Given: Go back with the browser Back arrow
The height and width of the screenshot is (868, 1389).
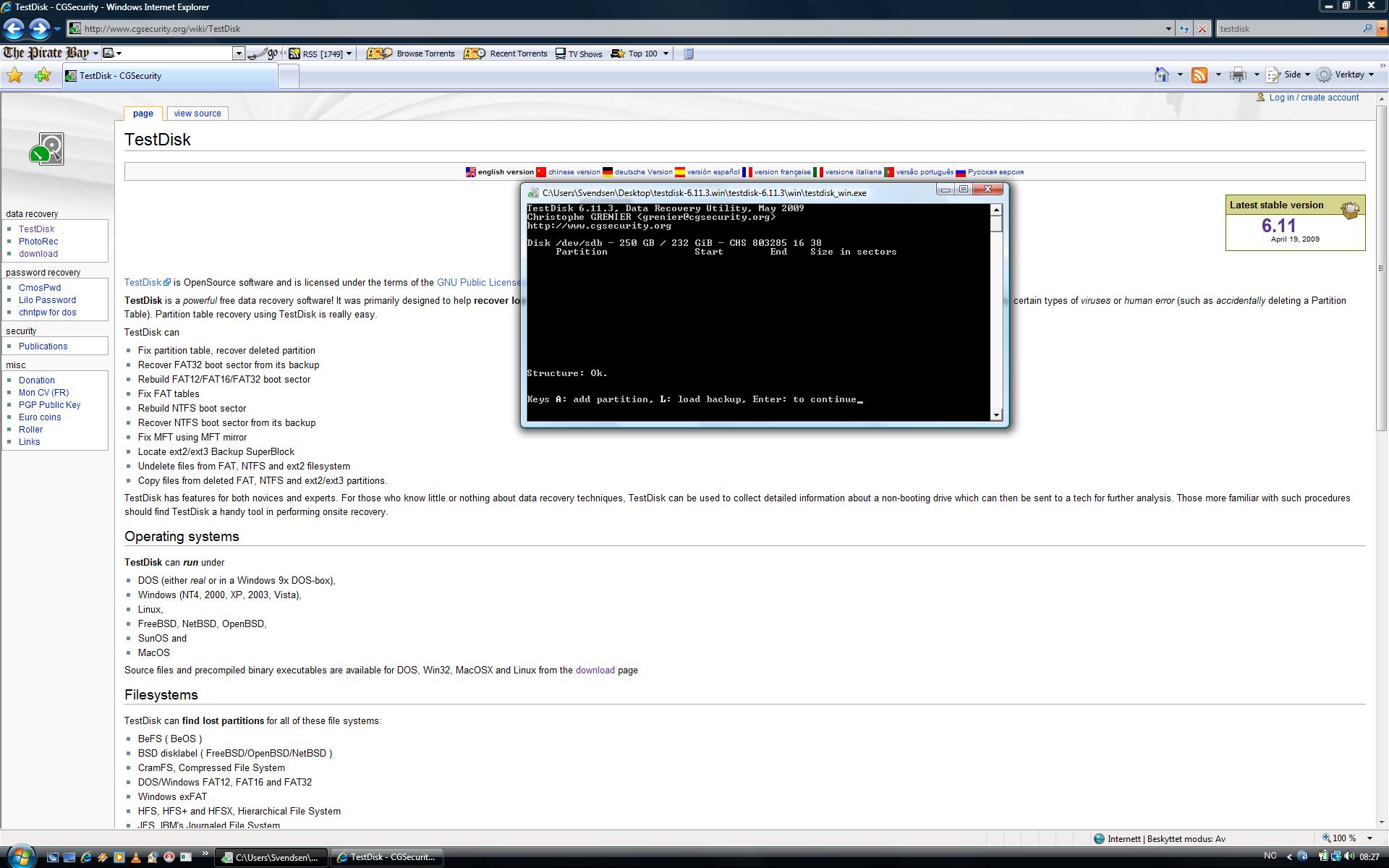Looking at the screenshot, I should pyautogui.click(x=14, y=29).
